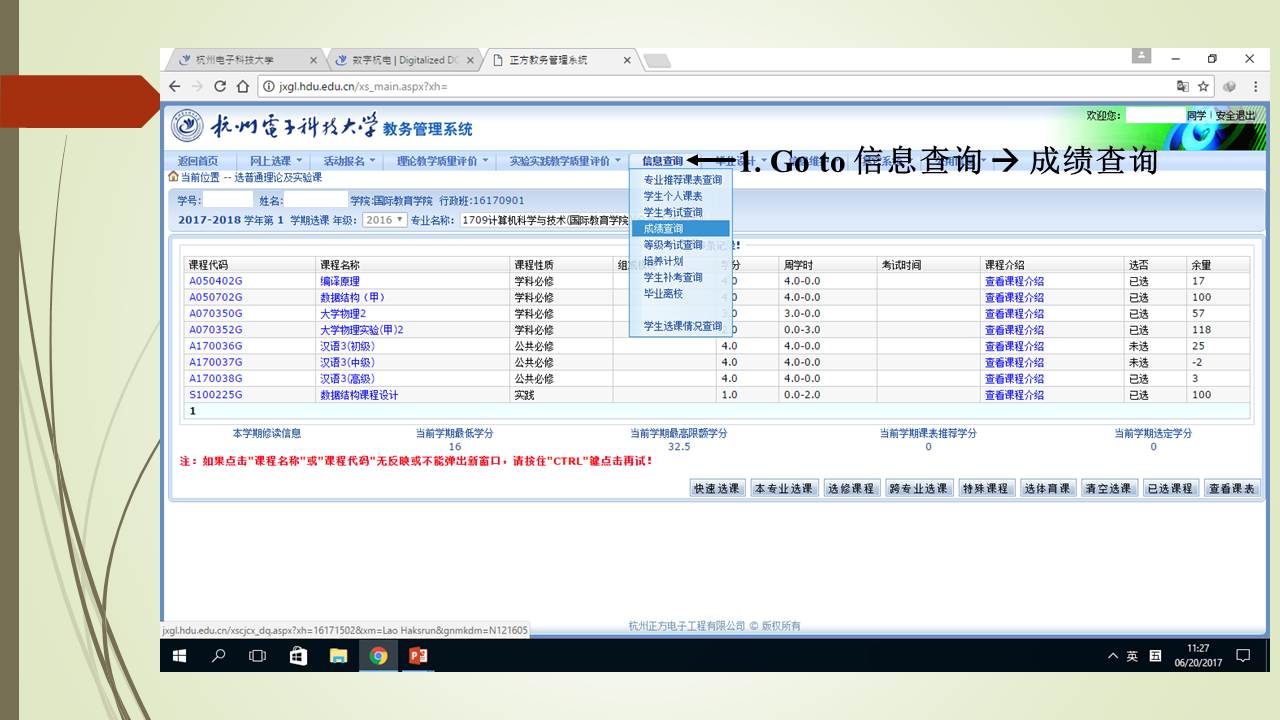Viewport: 1280px width, 720px height.
Task: Click the 返回首页 menu item
Action: tap(198, 161)
